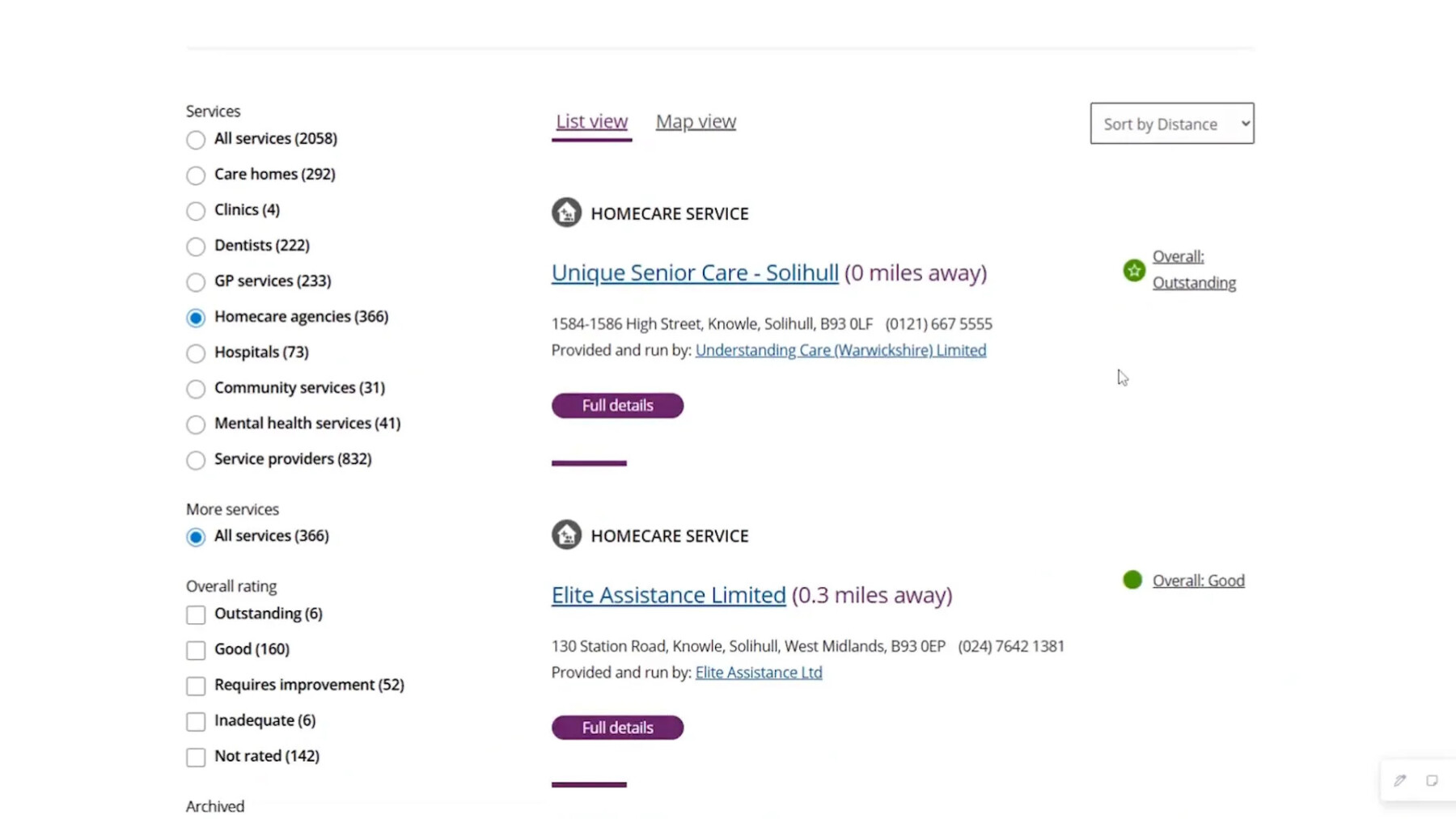Click the (0 miles away) distance text
The width and height of the screenshot is (1456, 819).
point(916,272)
